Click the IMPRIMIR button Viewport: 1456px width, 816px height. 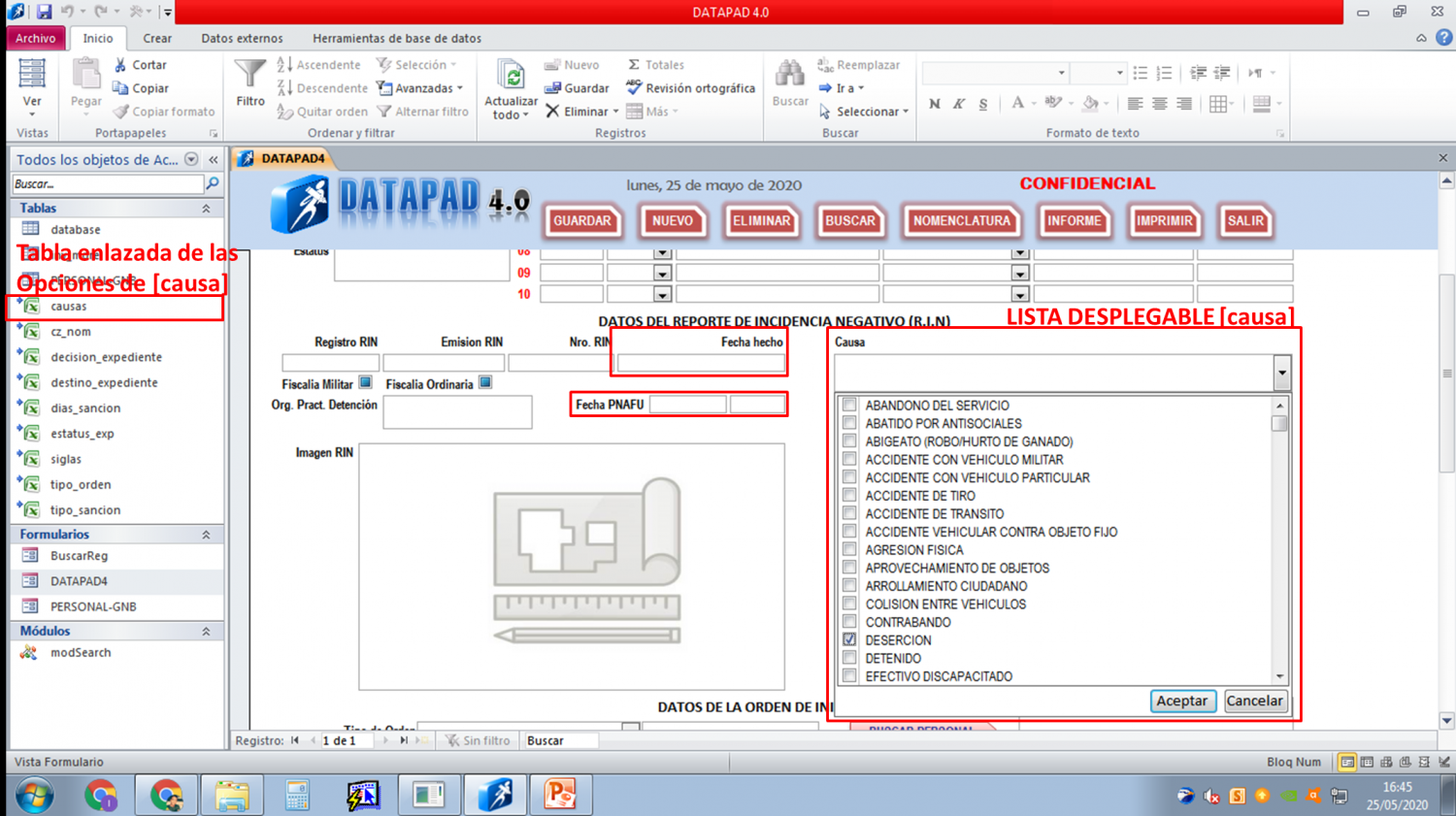click(1165, 221)
